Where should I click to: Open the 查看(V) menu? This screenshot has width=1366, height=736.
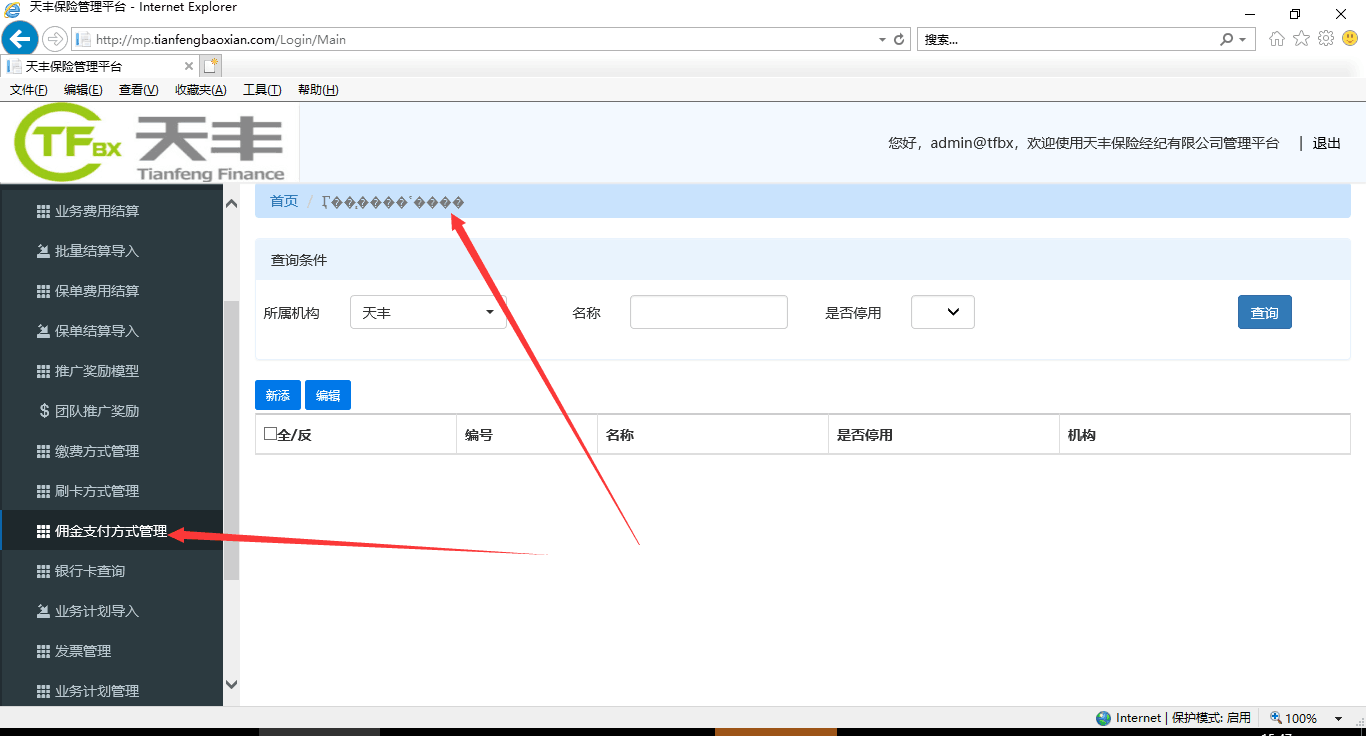click(x=138, y=90)
